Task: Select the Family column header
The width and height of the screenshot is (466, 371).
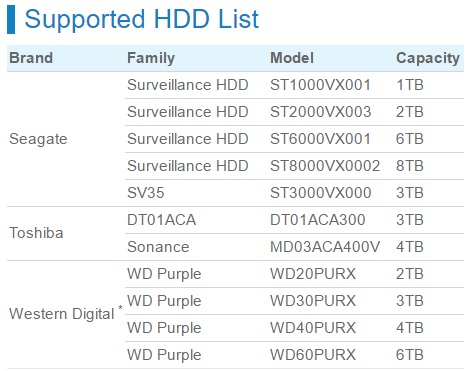Action: pos(151,58)
